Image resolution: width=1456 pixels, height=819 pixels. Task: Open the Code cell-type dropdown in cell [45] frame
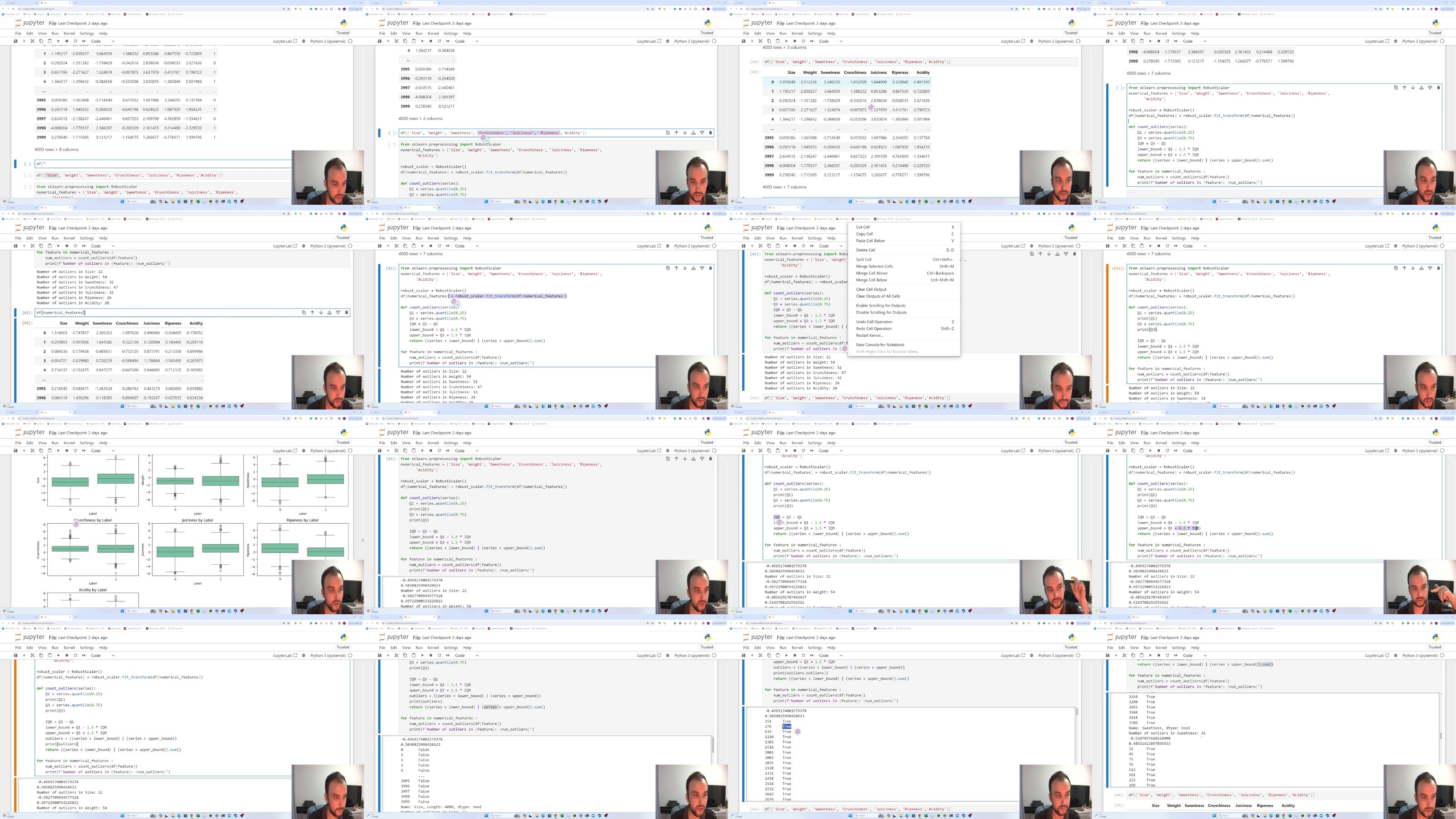coord(467,450)
